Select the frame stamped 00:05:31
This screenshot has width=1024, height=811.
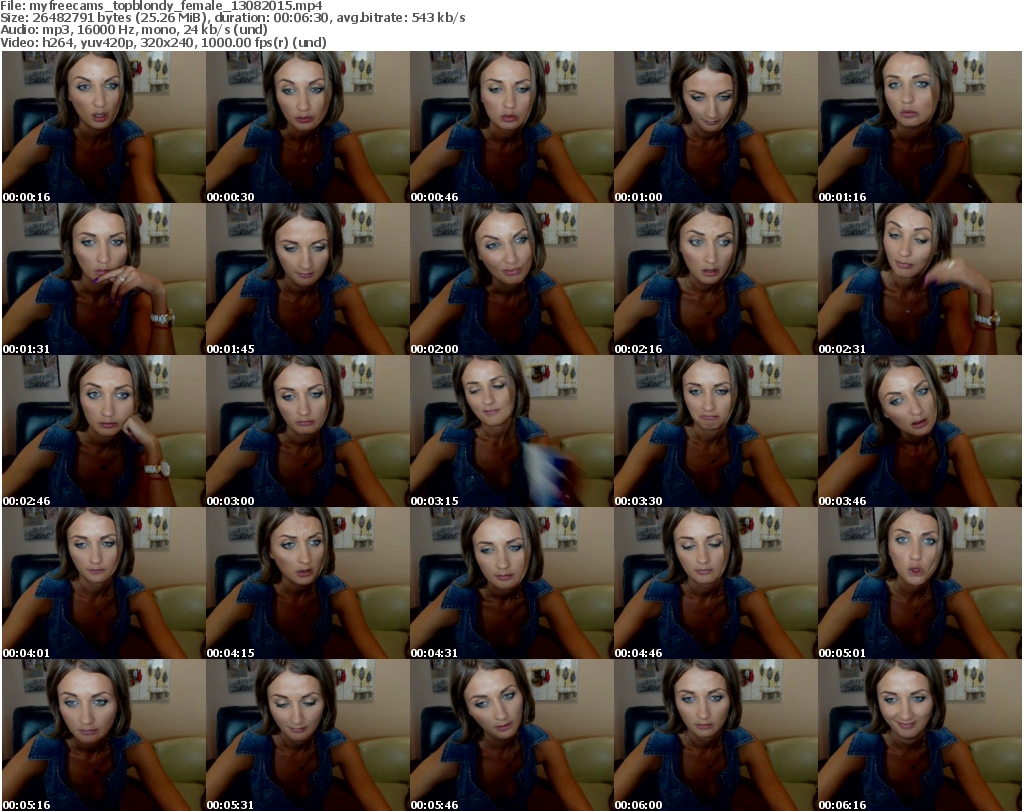coord(308,735)
